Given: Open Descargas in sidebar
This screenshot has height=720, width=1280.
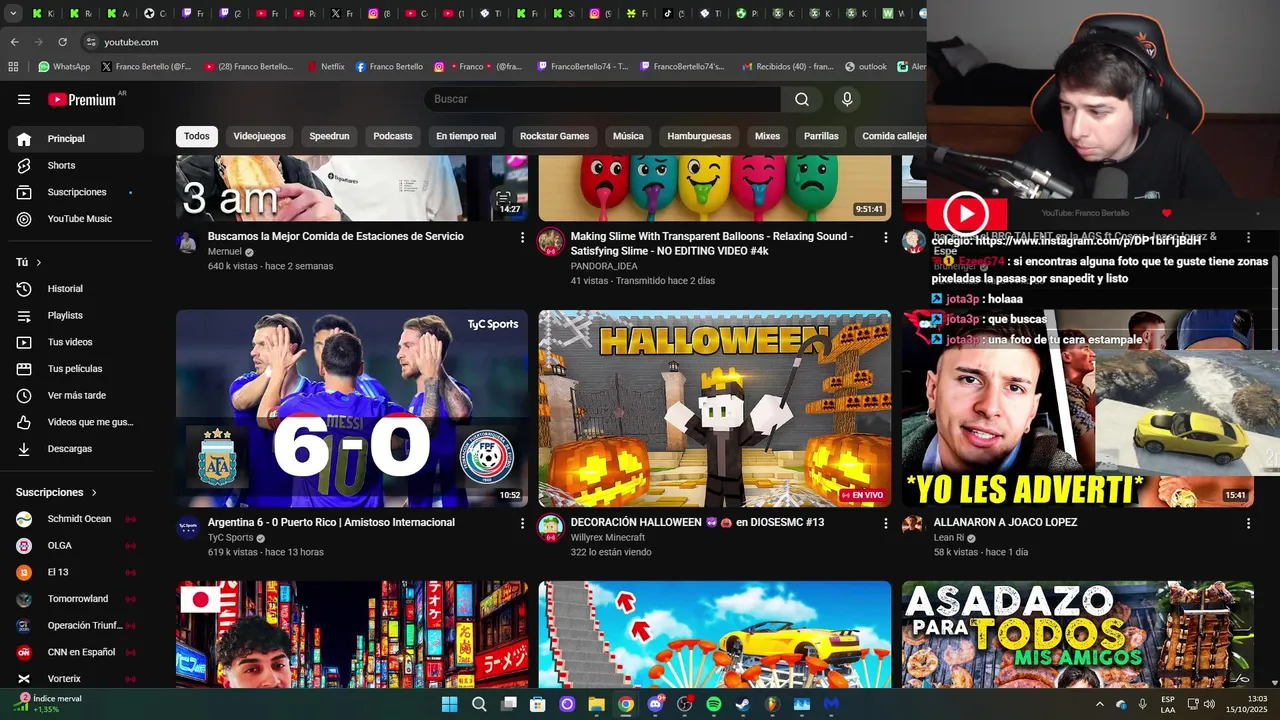Looking at the screenshot, I should pos(76,449).
